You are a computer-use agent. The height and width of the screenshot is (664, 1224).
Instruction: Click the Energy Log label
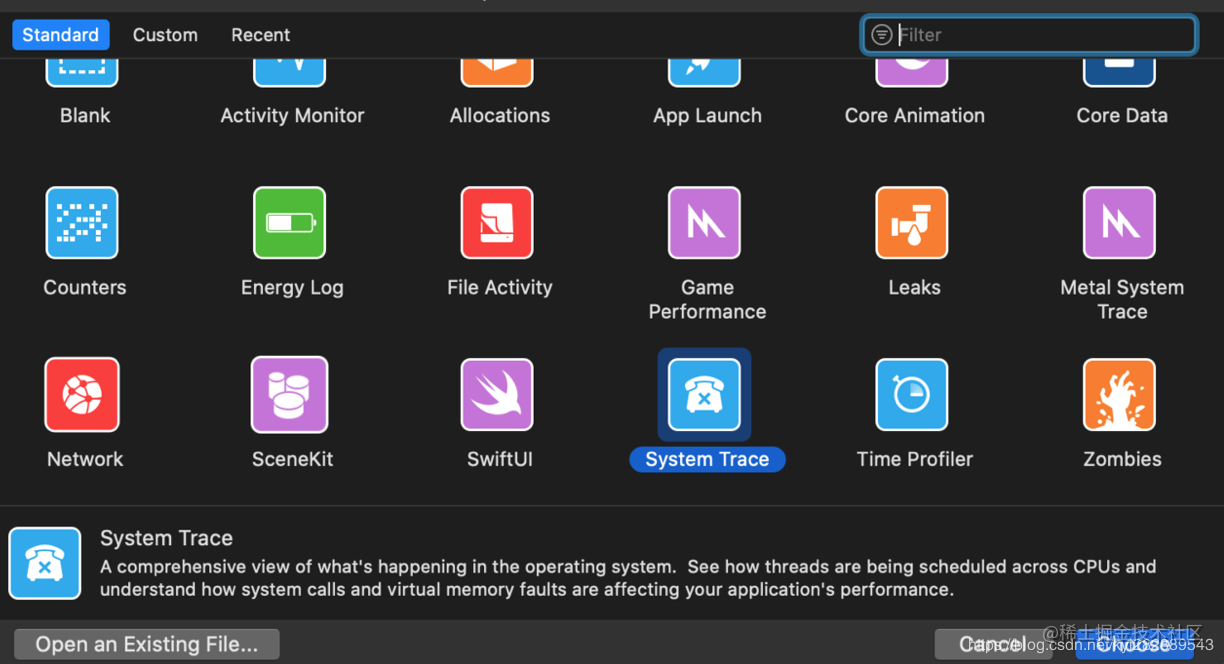tap(292, 287)
